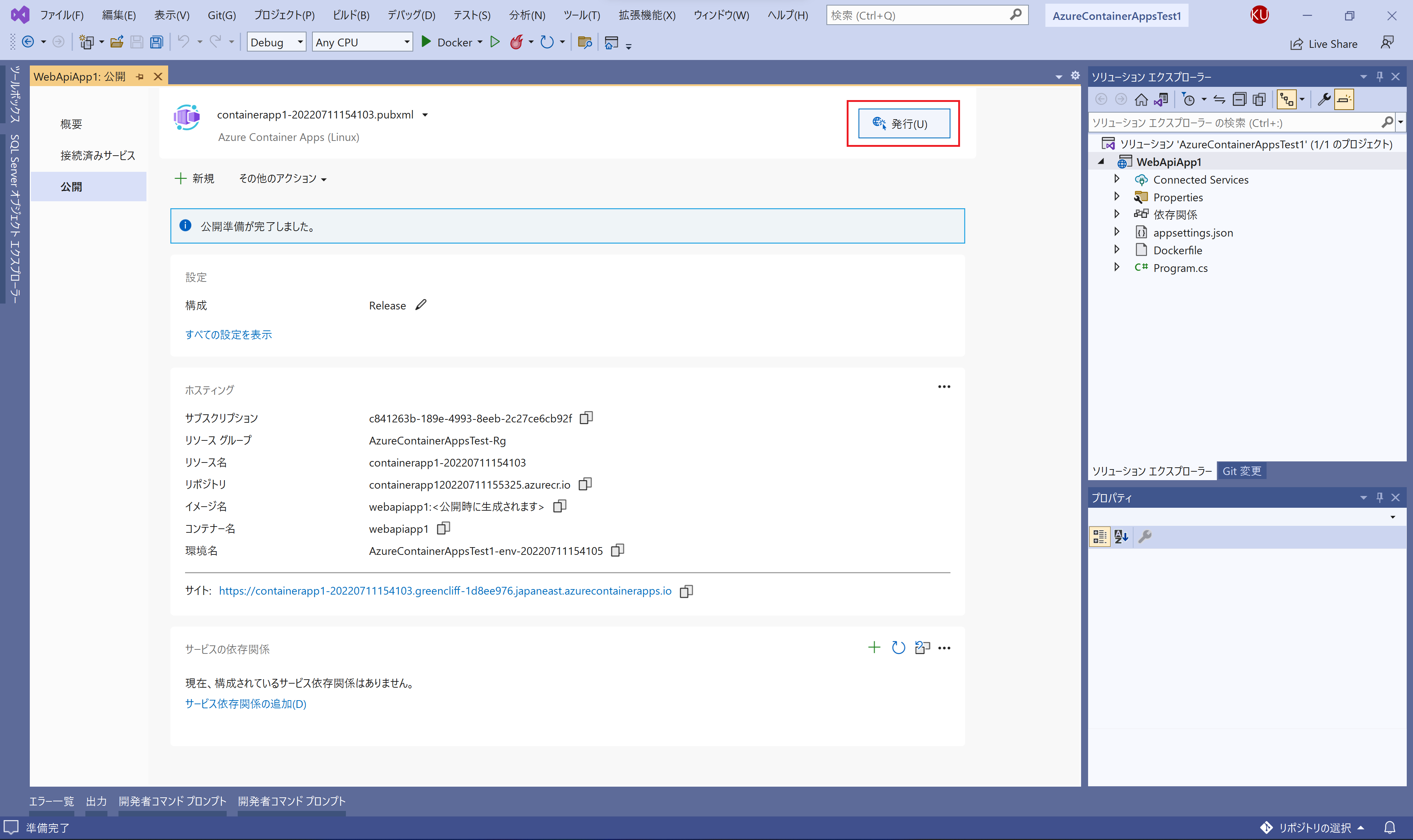Viewport: 1413px width, 840px height.
Task: Click the Publish 発行(U) button
Action: pyautogui.click(x=903, y=123)
